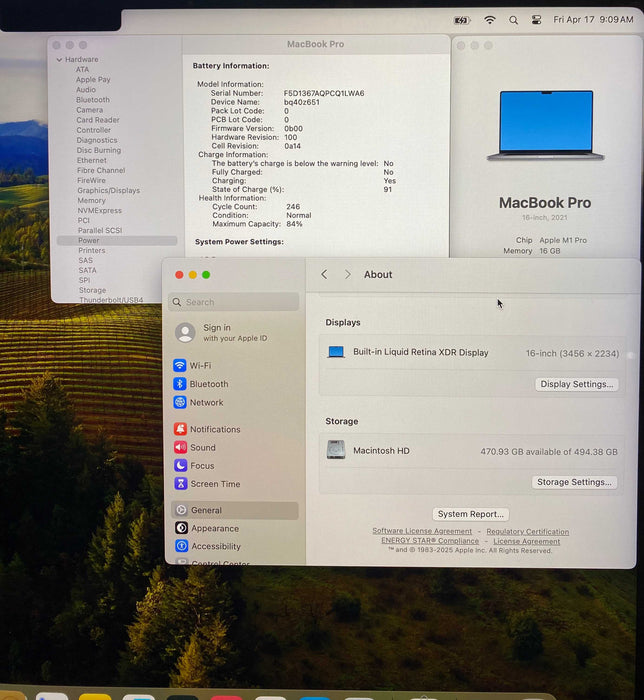Select Ethernet in the System Information sidebar
Image resolution: width=644 pixels, height=700 pixels.
[x=91, y=160]
